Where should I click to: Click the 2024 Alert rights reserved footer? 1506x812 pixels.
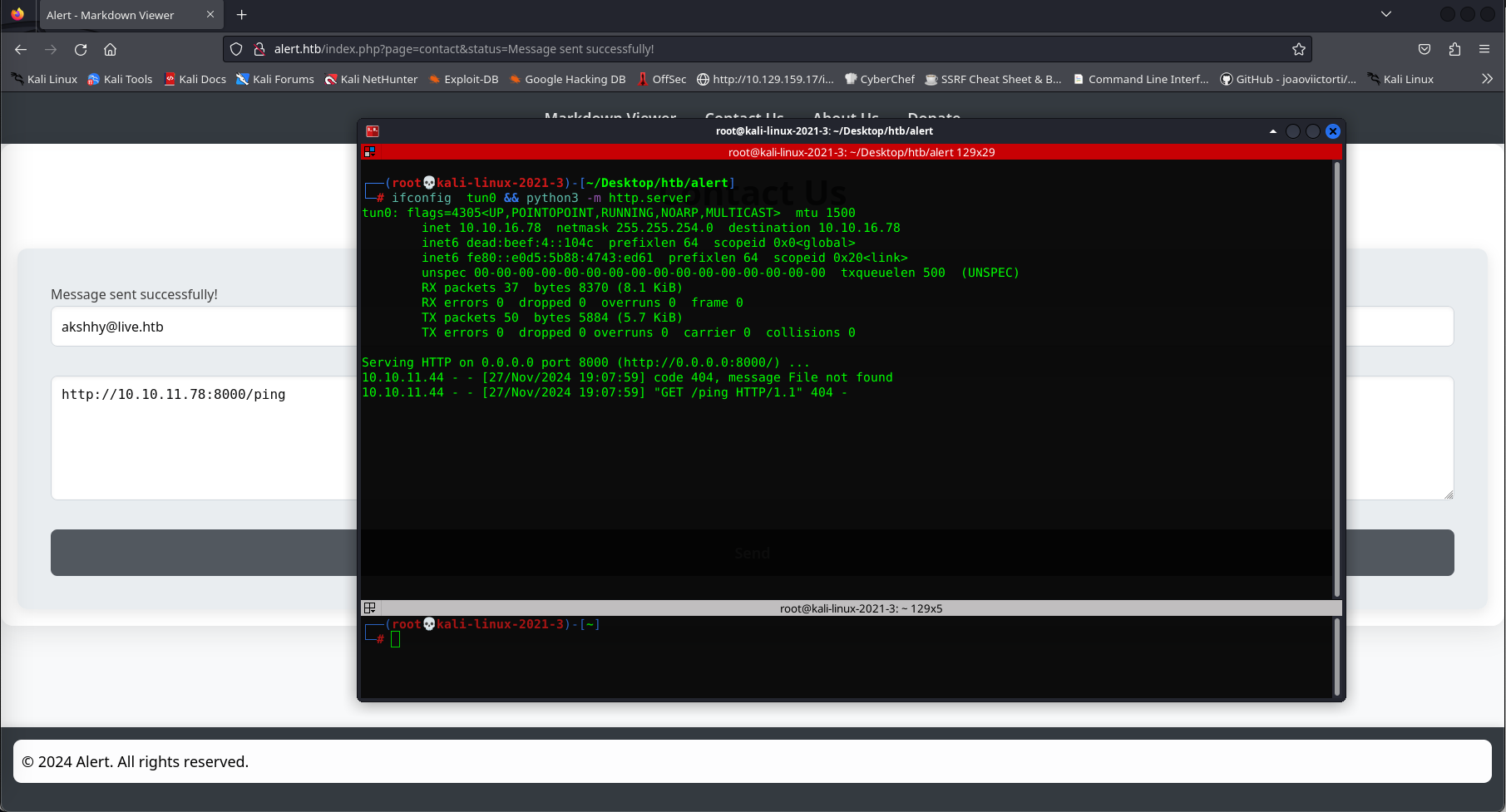[x=135, y=762]
